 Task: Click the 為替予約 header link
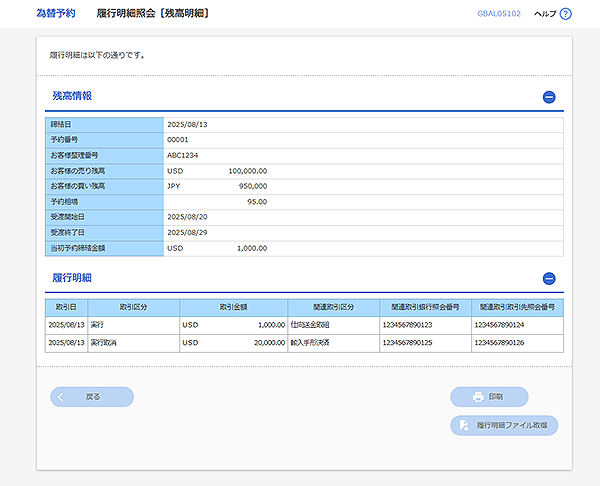click(56, 13)
